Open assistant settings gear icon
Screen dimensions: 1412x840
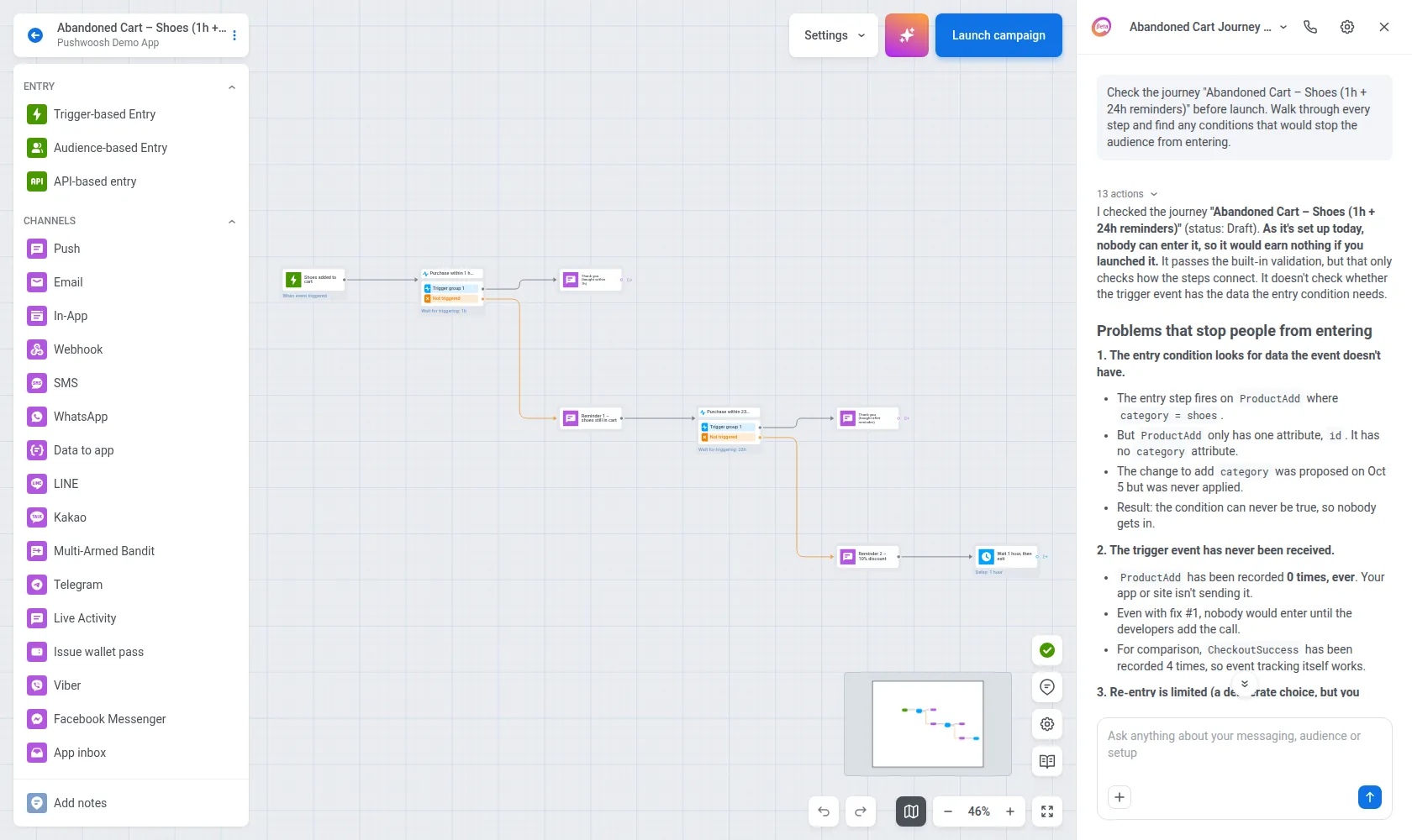click(x=1347, y=27)
